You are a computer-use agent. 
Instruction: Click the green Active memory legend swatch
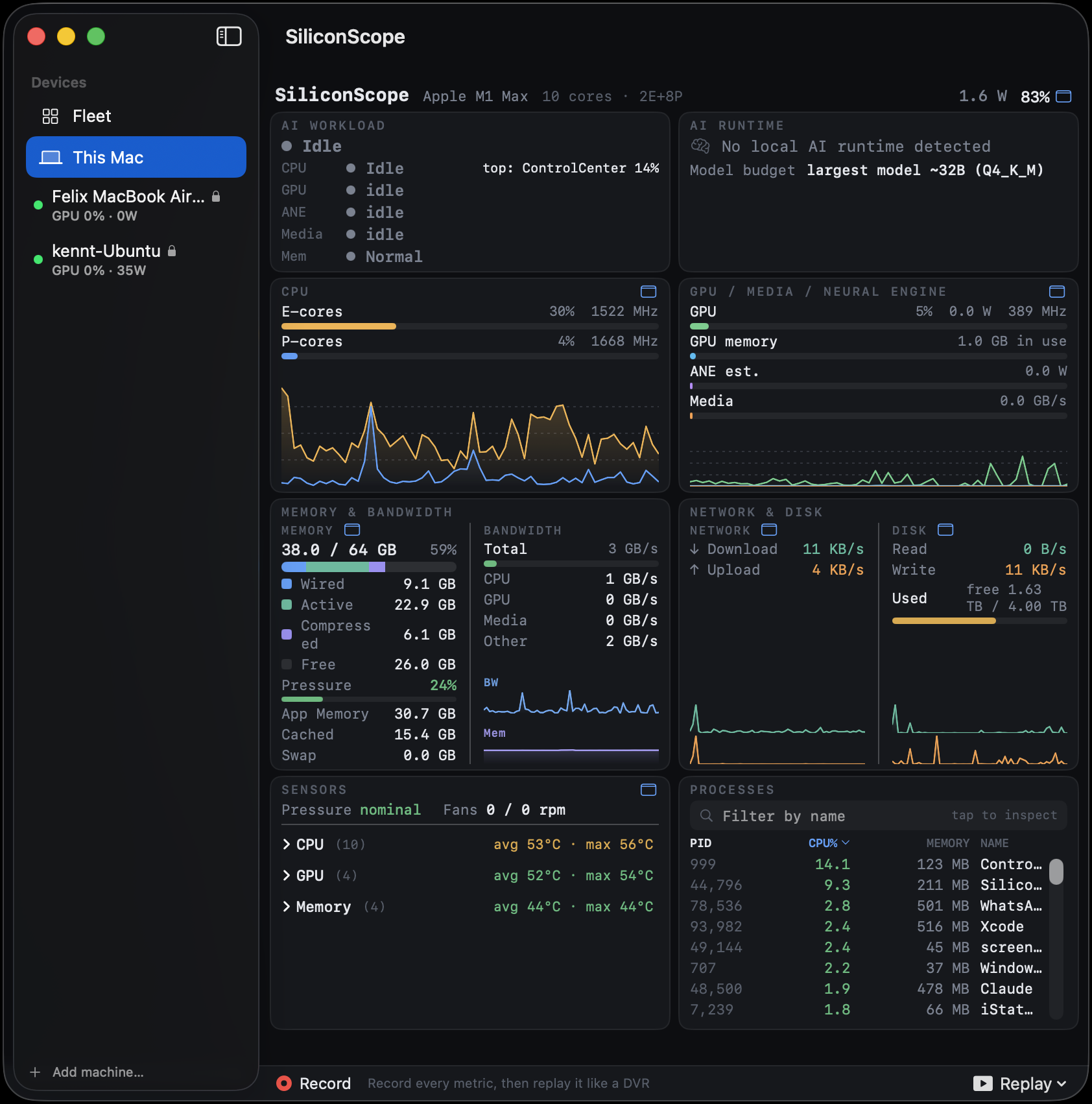pyautogui.click(x=287, y=605)
